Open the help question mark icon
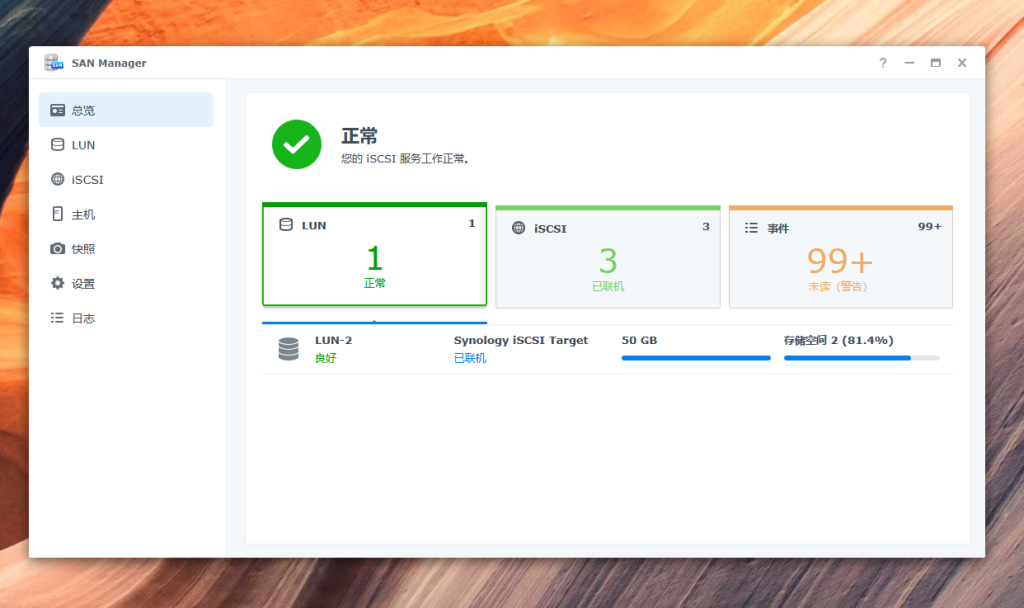 (x=882, y=63)
